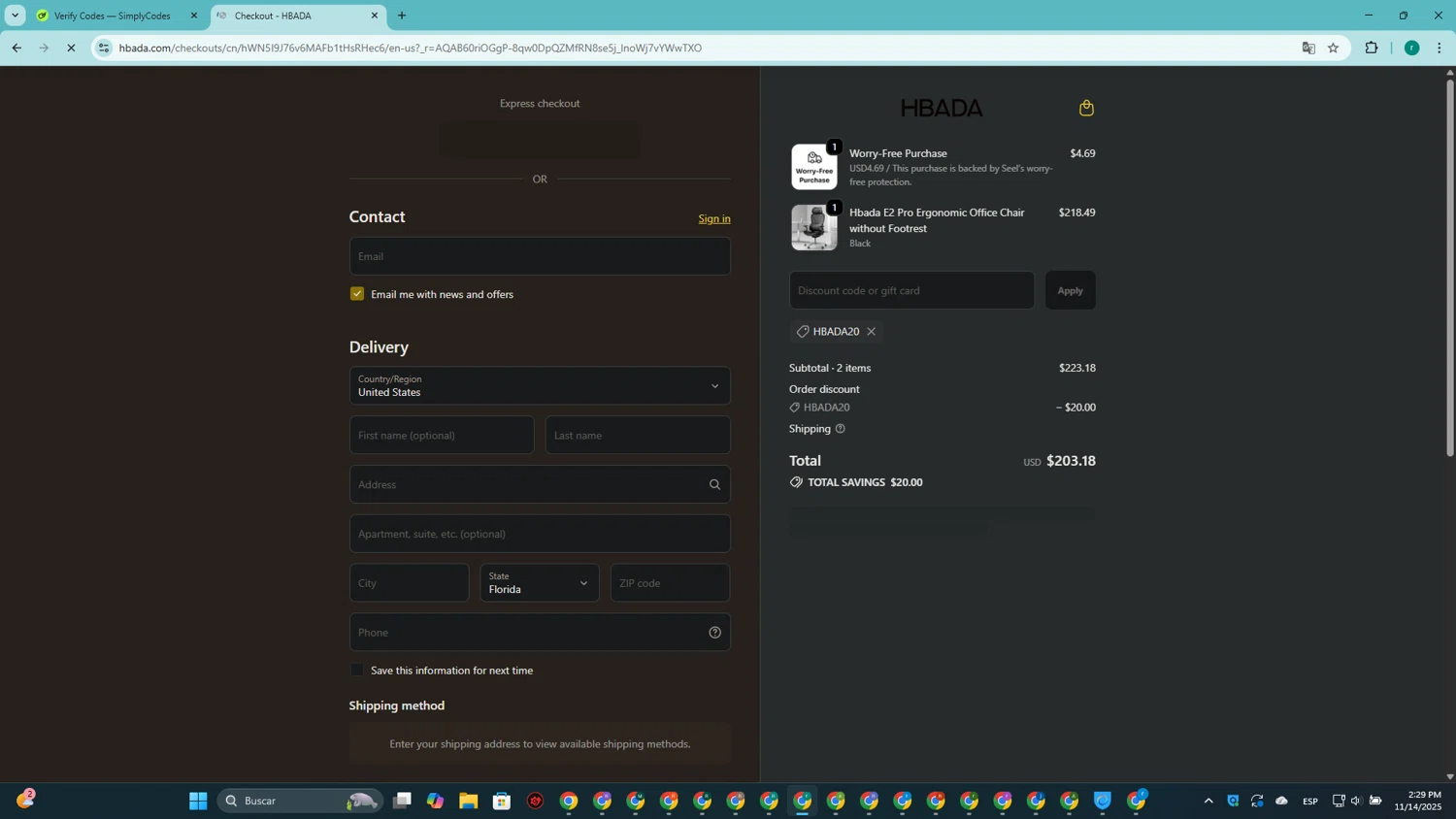Screen dimensions: 1456x819
Task: Check Save this information for next time
Action: pyautogui.click(x=357, y=671)
